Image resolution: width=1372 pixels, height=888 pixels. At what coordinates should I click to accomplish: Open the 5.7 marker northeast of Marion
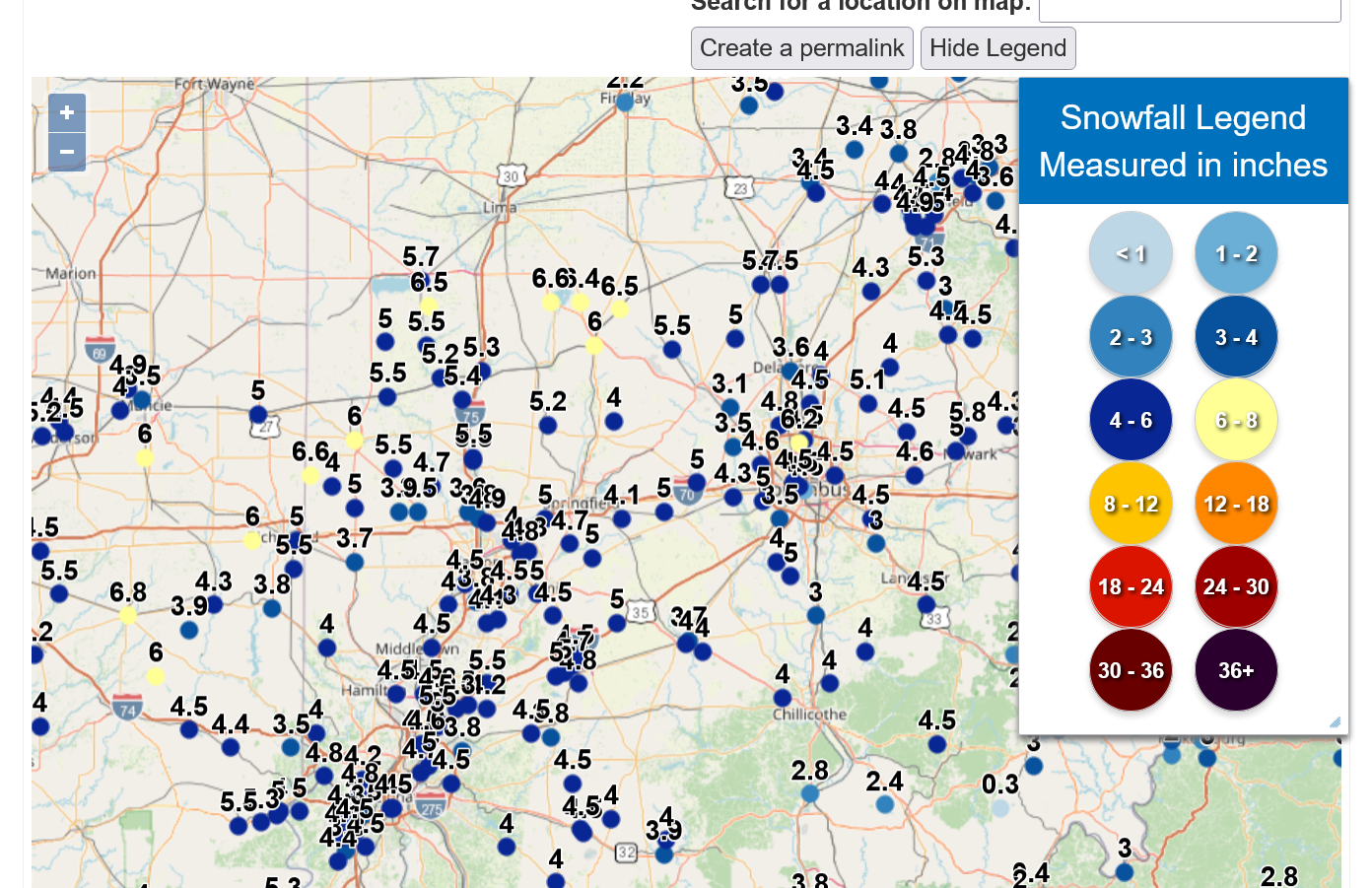pos(427,283)
